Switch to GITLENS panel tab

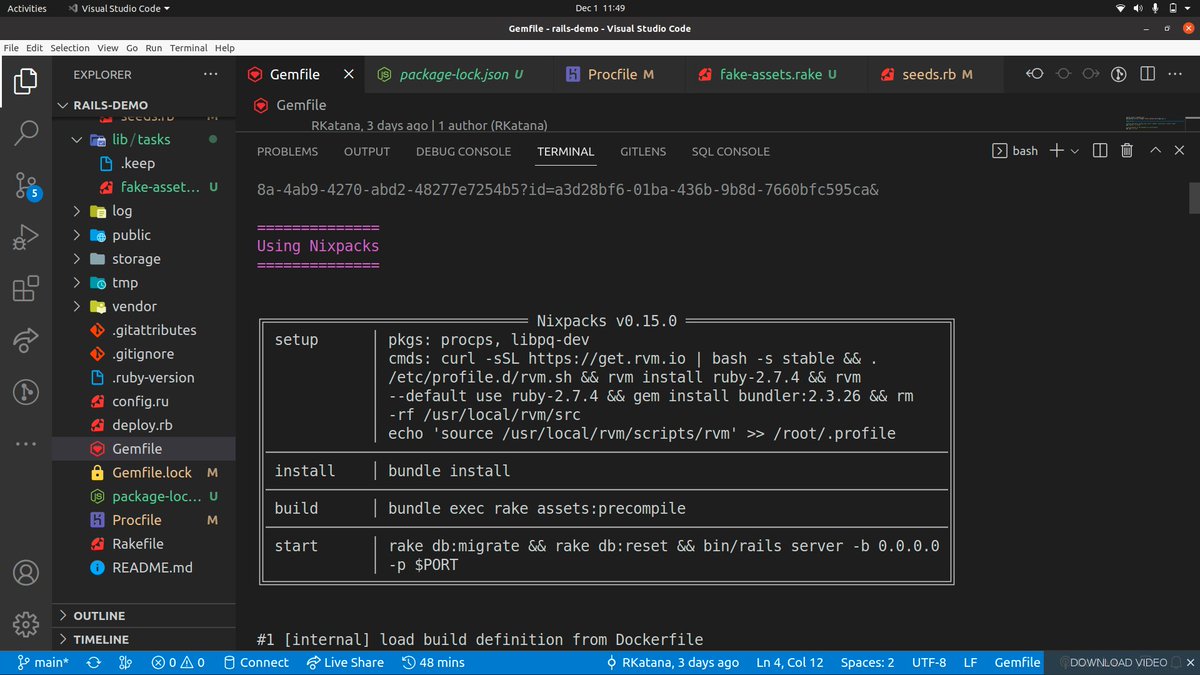pyautogui.click(x=643, y=151)
